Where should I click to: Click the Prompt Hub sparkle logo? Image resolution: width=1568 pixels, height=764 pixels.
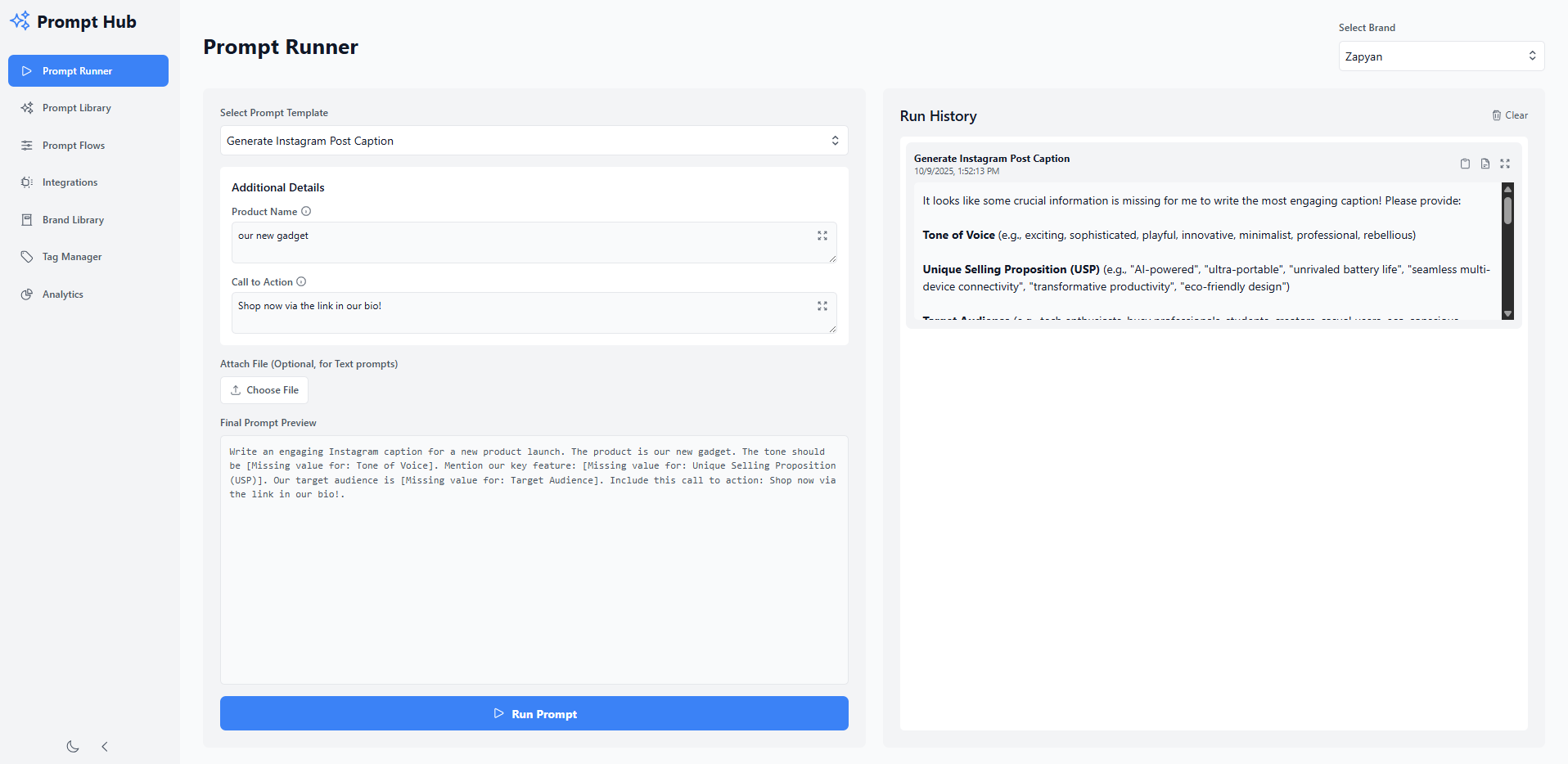pyautogui.click(x=20, y=20)
